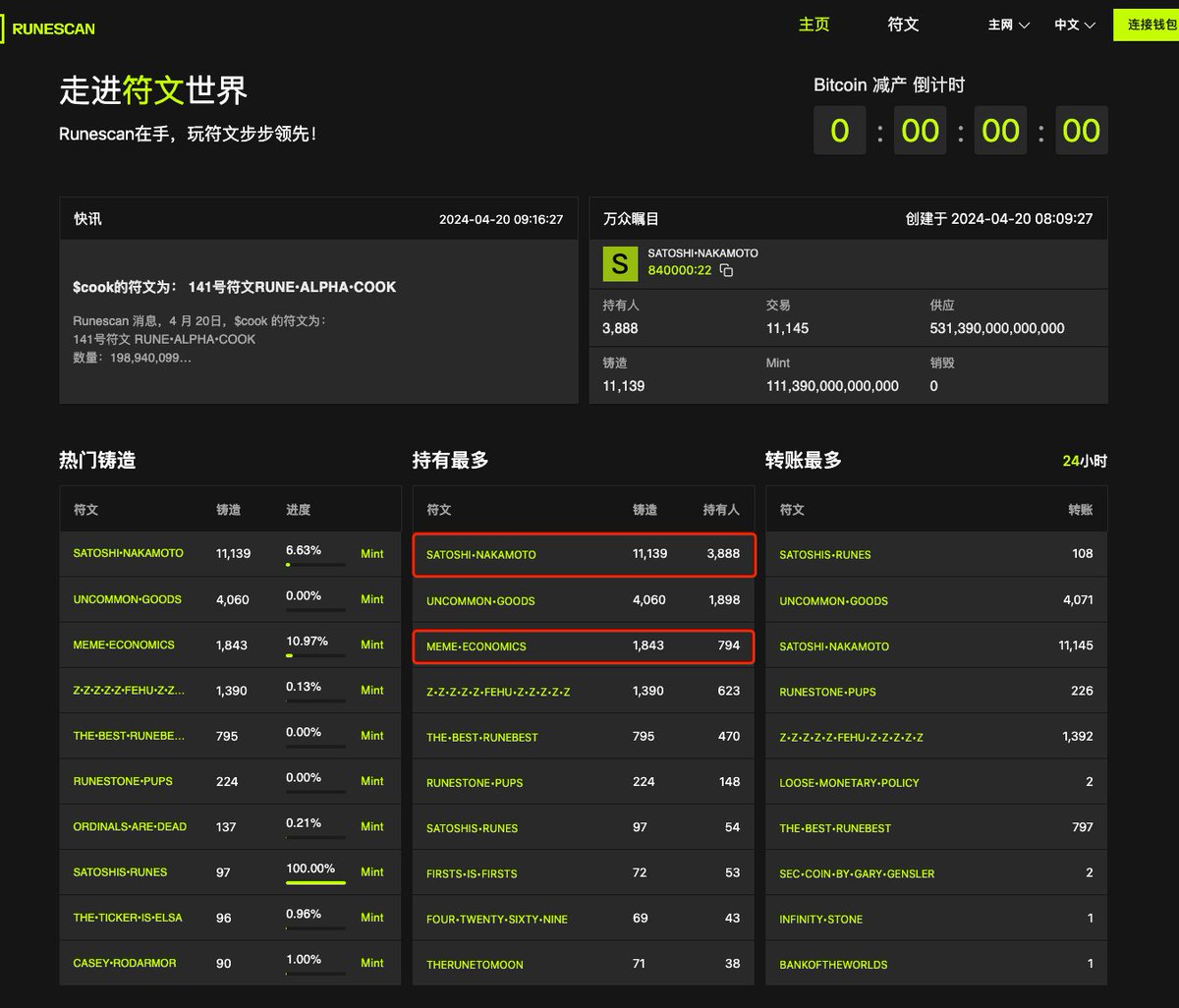Screen dimensions: 1179x1008
Task: Open SATOSHI•NAKAMOTO in 持有最多 list
Action: coord(481,555)
